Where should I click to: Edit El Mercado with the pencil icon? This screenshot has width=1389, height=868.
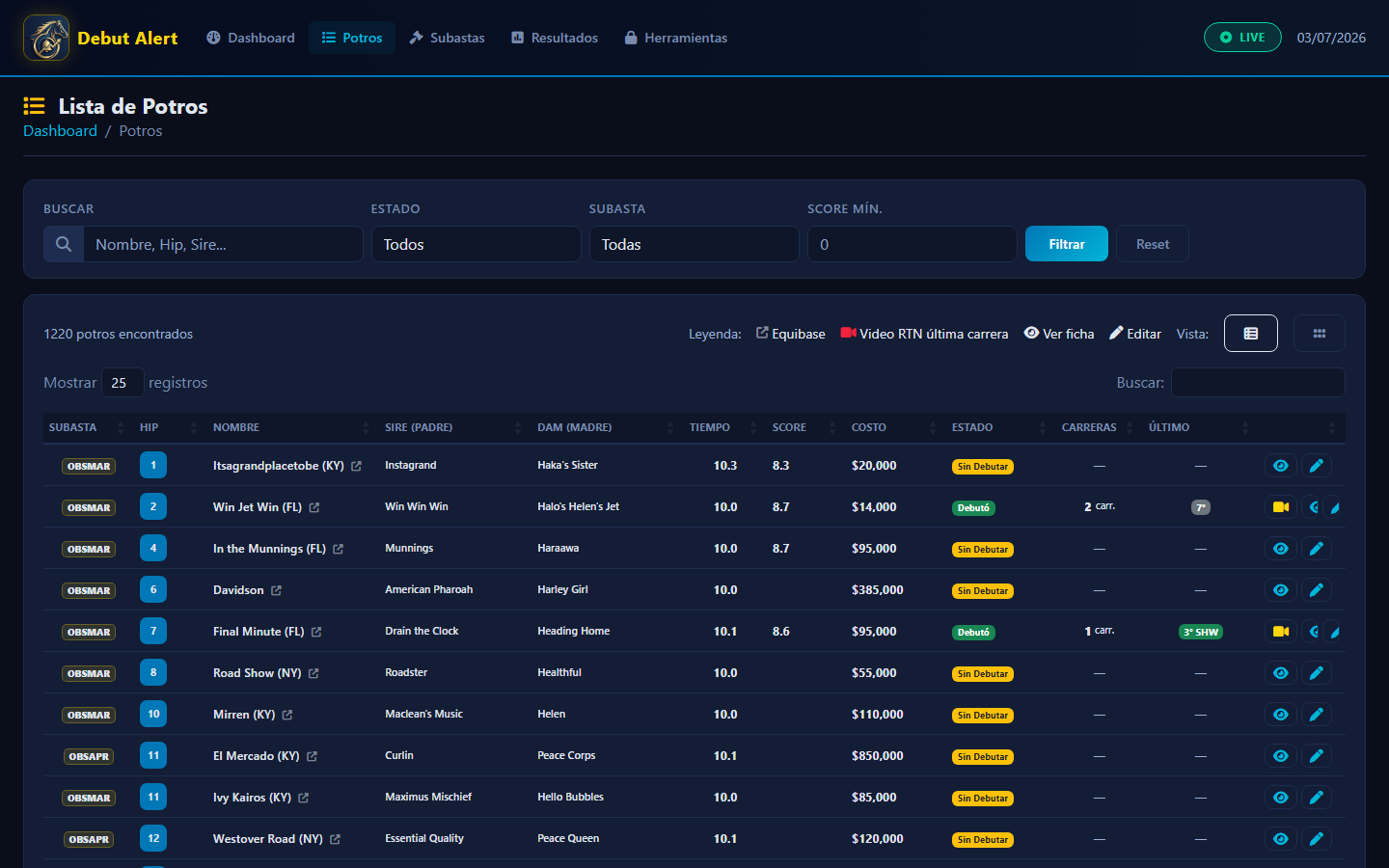(1317, 756)
